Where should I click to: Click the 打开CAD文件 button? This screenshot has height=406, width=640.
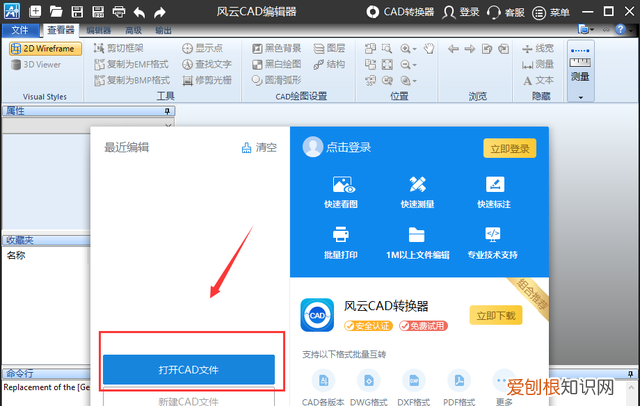click(x=189, y=370)
